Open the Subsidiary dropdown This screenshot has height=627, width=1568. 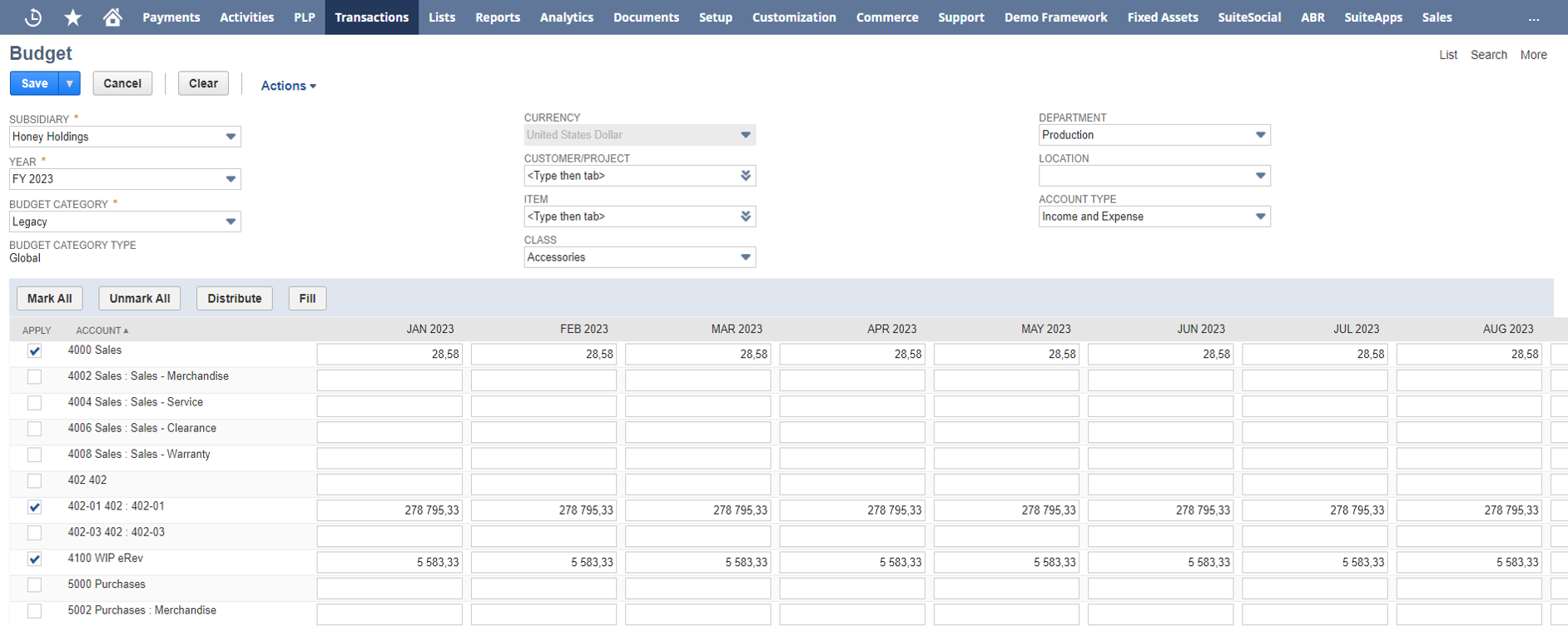coord(231,137)
